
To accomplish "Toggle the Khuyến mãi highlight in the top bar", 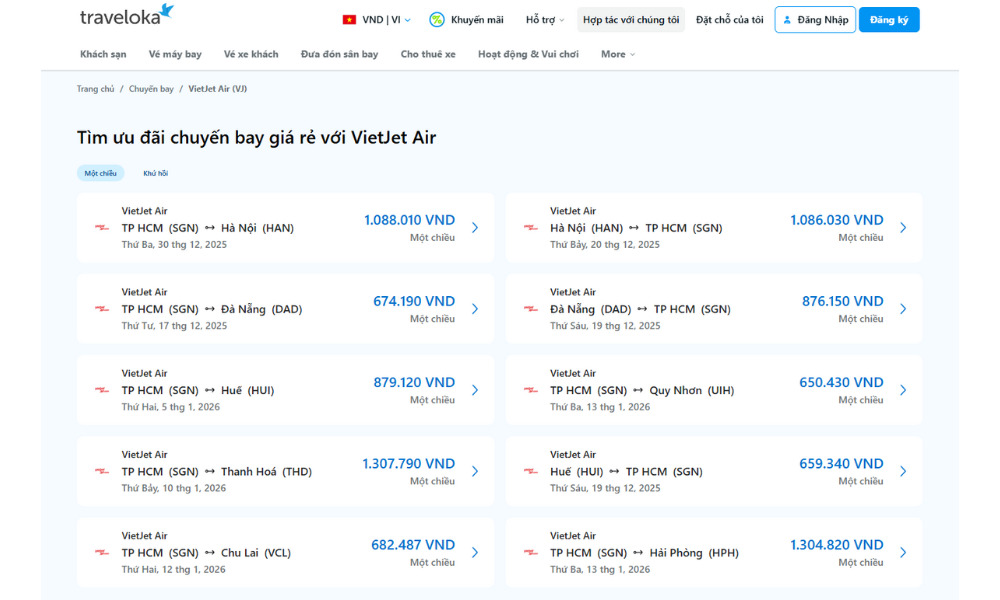I will (466, 18).
